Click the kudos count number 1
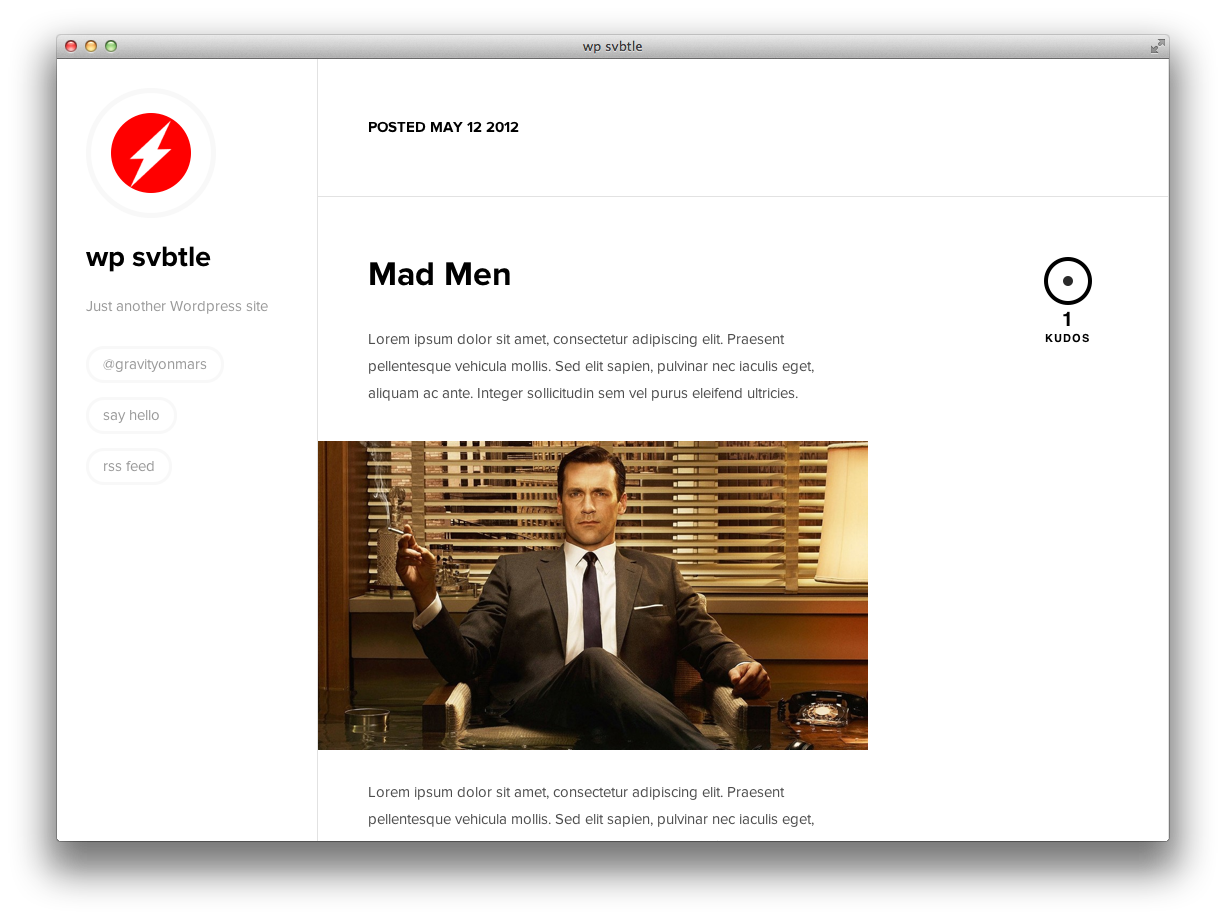The height and width of the screenshot is (920, 1226). point(1067,320)
